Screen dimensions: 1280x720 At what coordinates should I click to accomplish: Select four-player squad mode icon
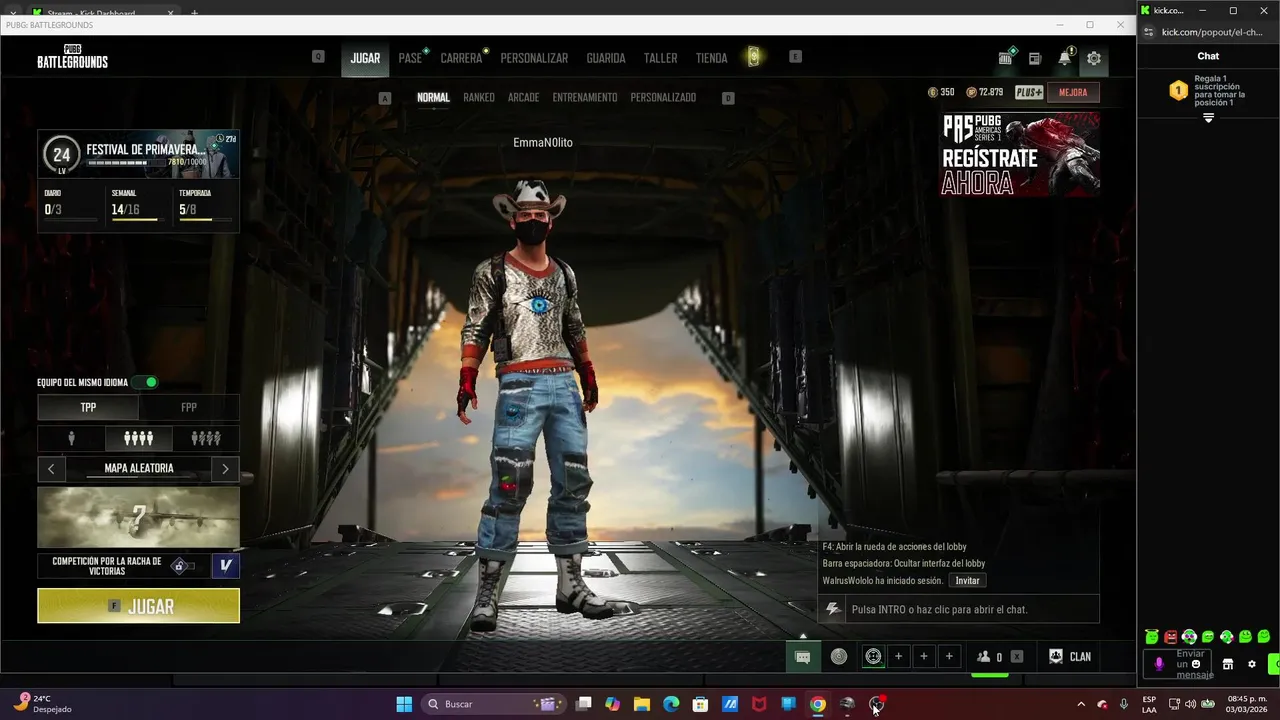(138, 438)
